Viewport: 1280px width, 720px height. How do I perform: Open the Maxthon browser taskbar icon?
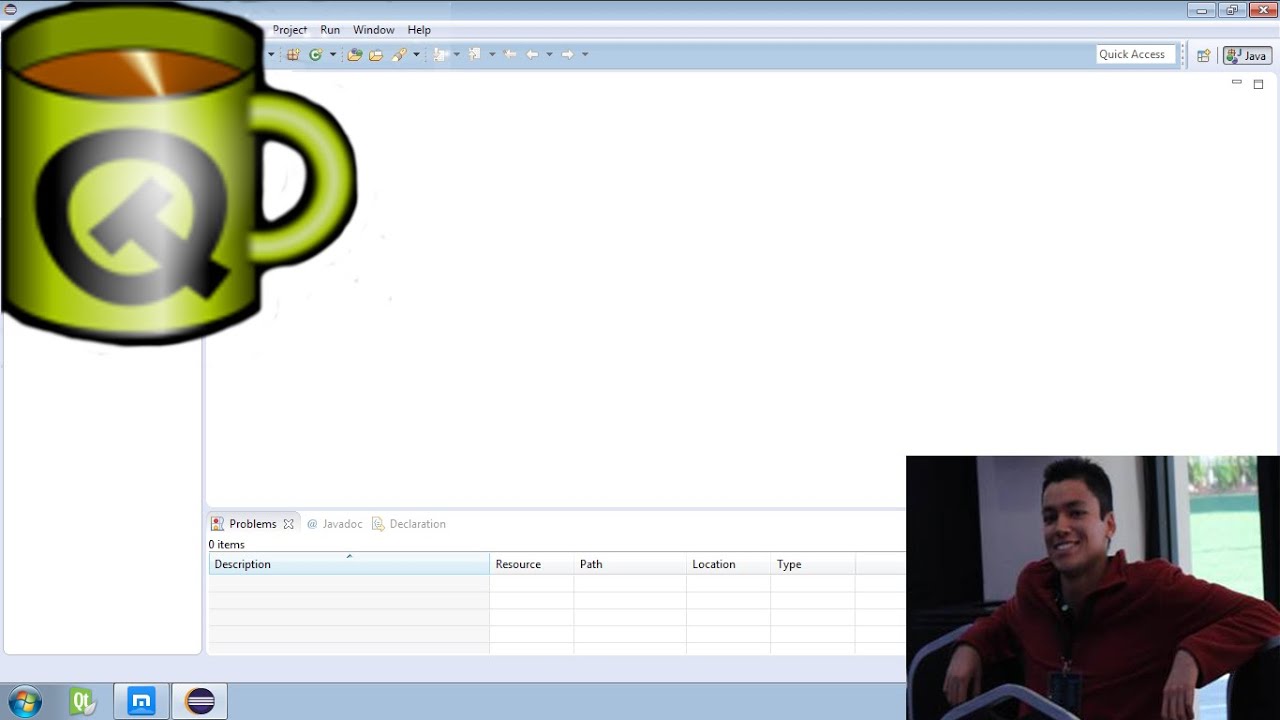141,702
